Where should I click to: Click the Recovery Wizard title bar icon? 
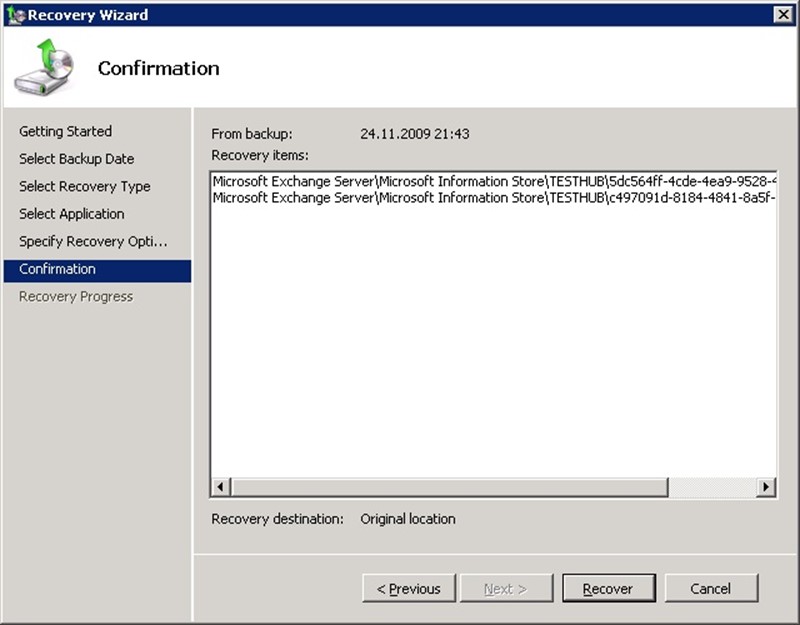[x=14, y=14]
